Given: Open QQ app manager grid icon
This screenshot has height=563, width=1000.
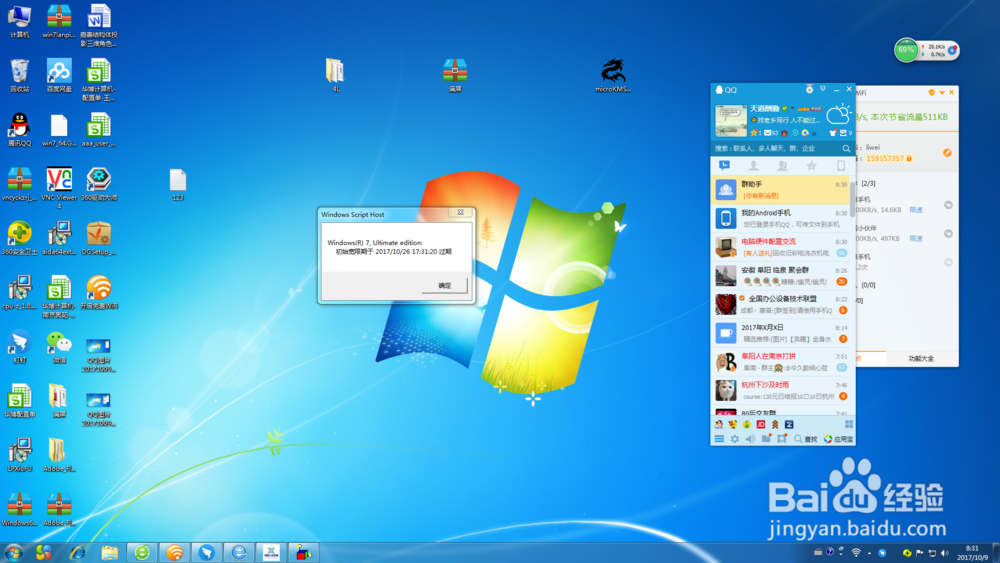Looking at the screenshot, I should [x=849, y=424].
